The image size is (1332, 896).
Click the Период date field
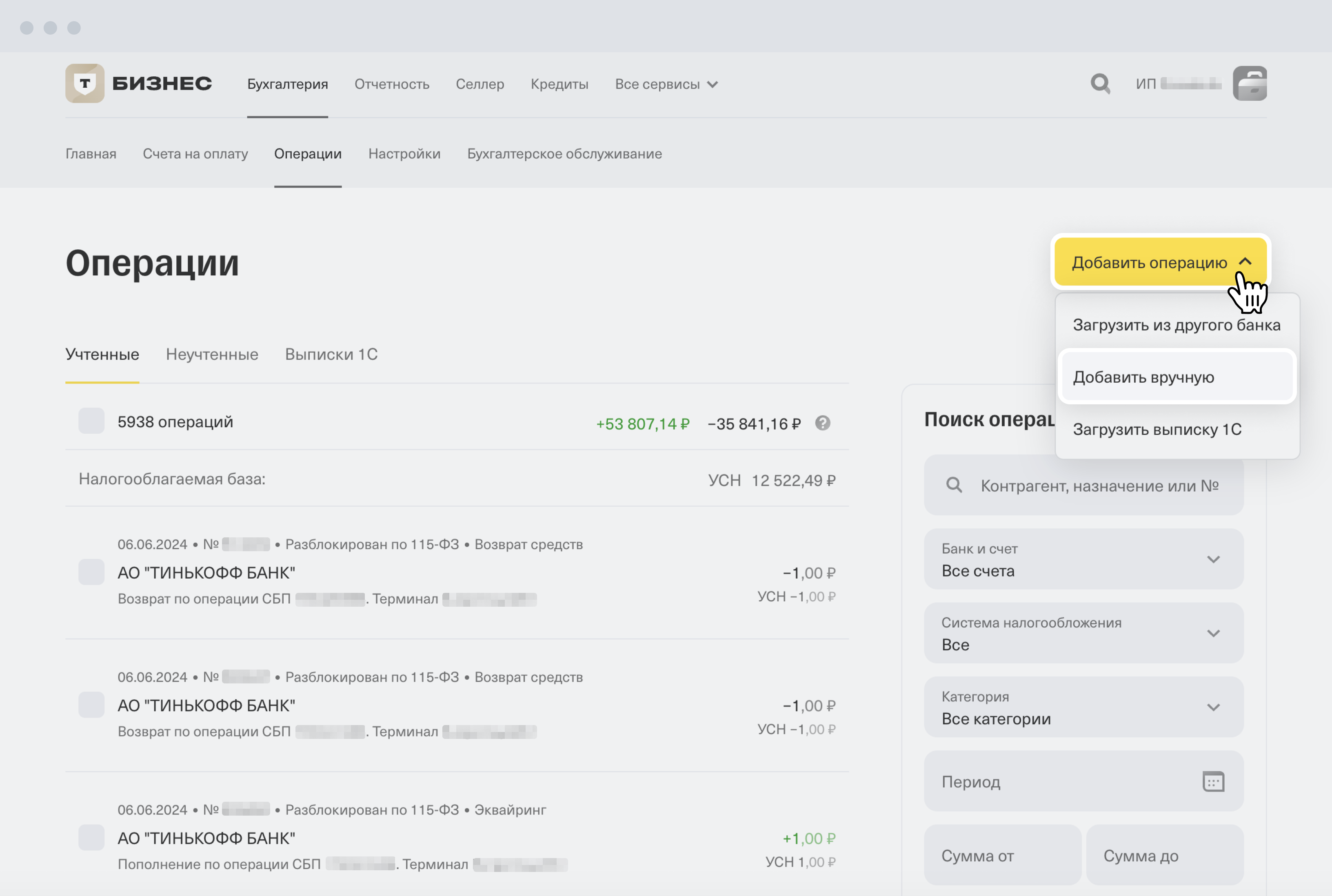pos(1083,781)
